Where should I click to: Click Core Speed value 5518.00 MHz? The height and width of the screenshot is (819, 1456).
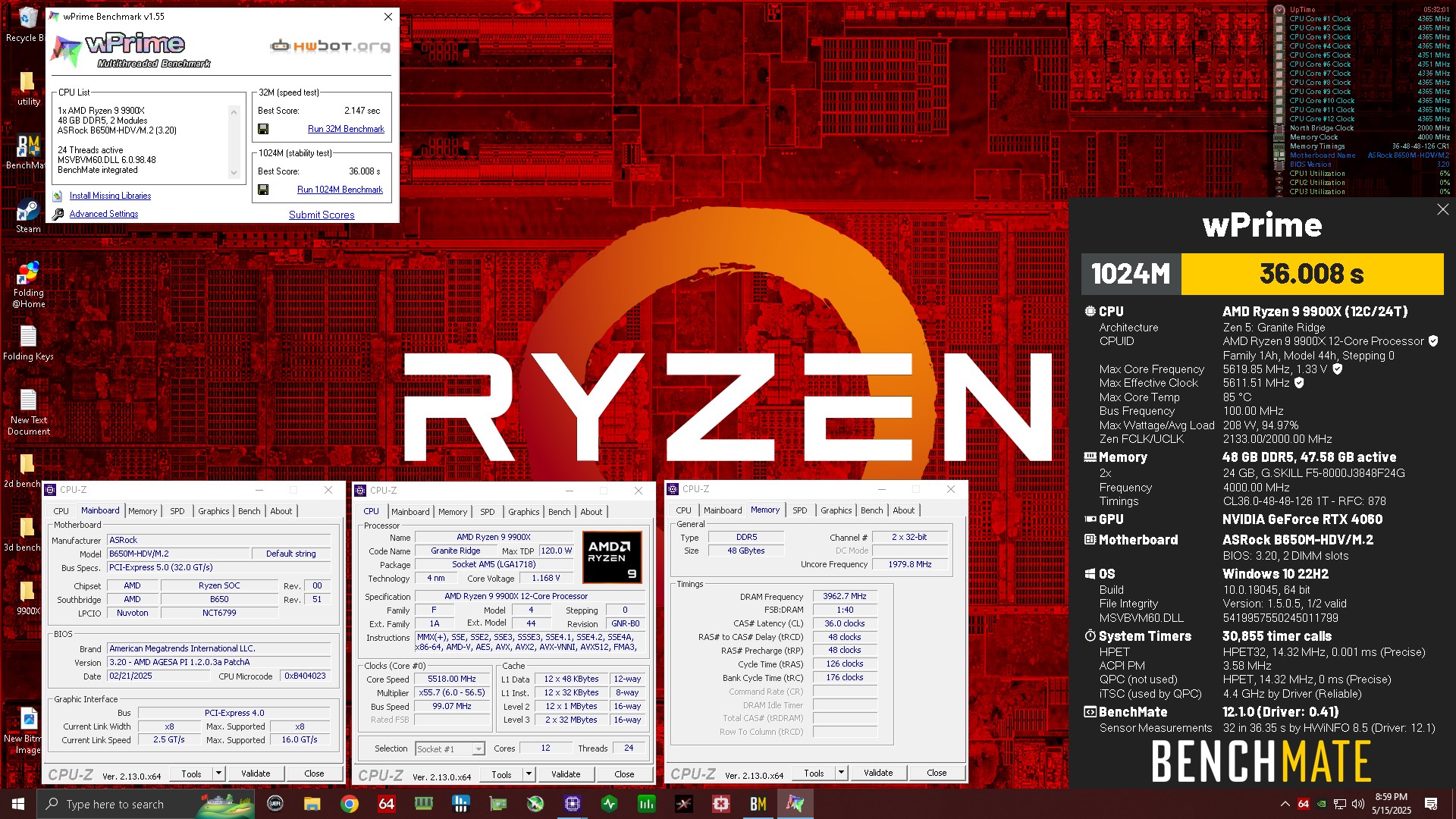[x=452, y=679]
